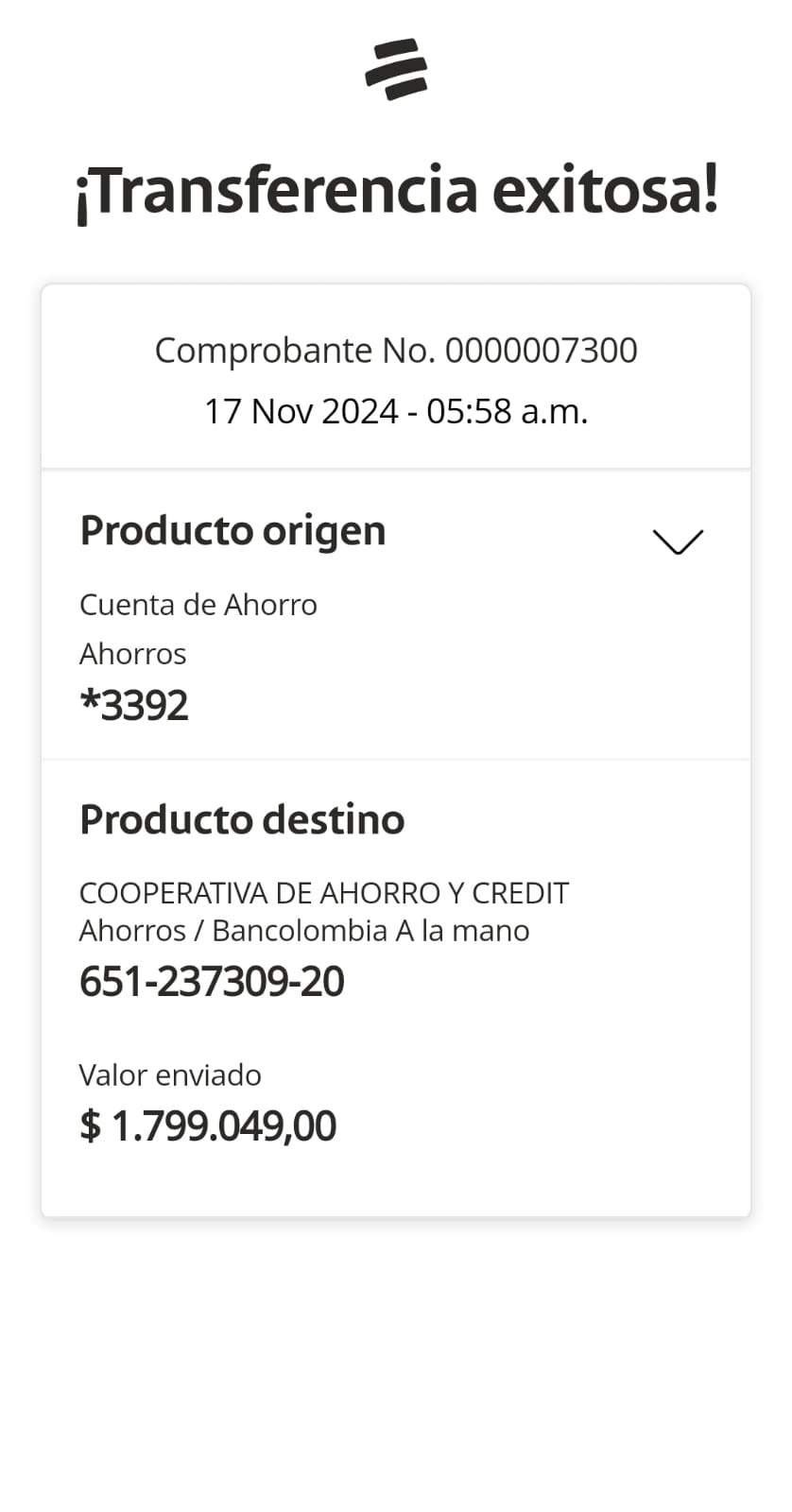Click COOPERATIVA DE AHORRO Y CREDIT recipient name
Viewport: 792px width, 1512px height.
tap(324, 893)
